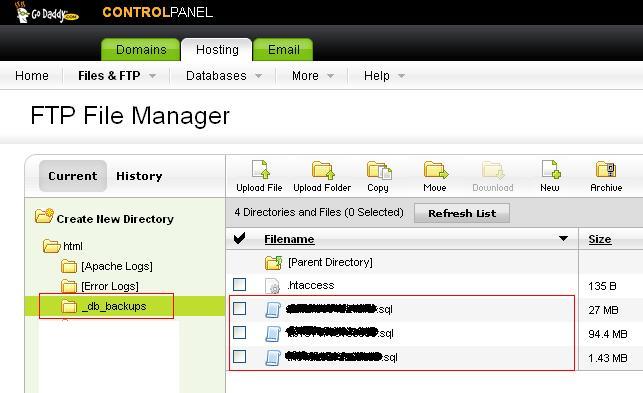
Task: Open the More dropdown arrow
Action: pyautogui.click(x=330, y=76)
